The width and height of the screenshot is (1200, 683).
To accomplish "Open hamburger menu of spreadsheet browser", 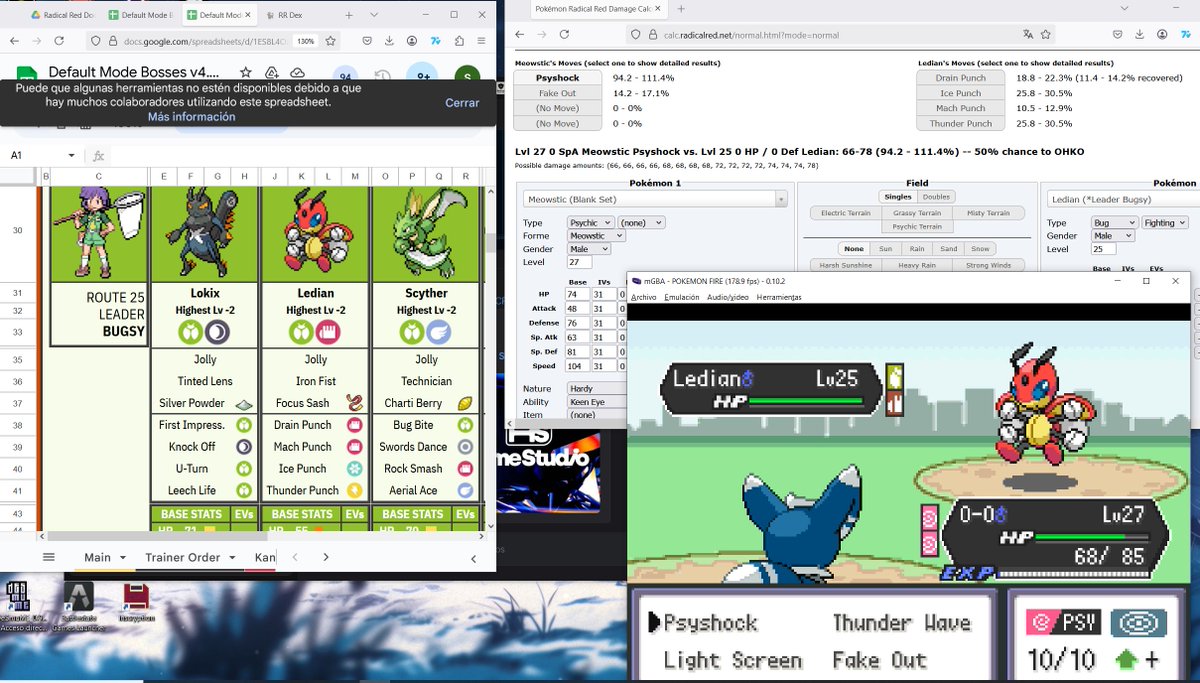I will coord(482,42).
